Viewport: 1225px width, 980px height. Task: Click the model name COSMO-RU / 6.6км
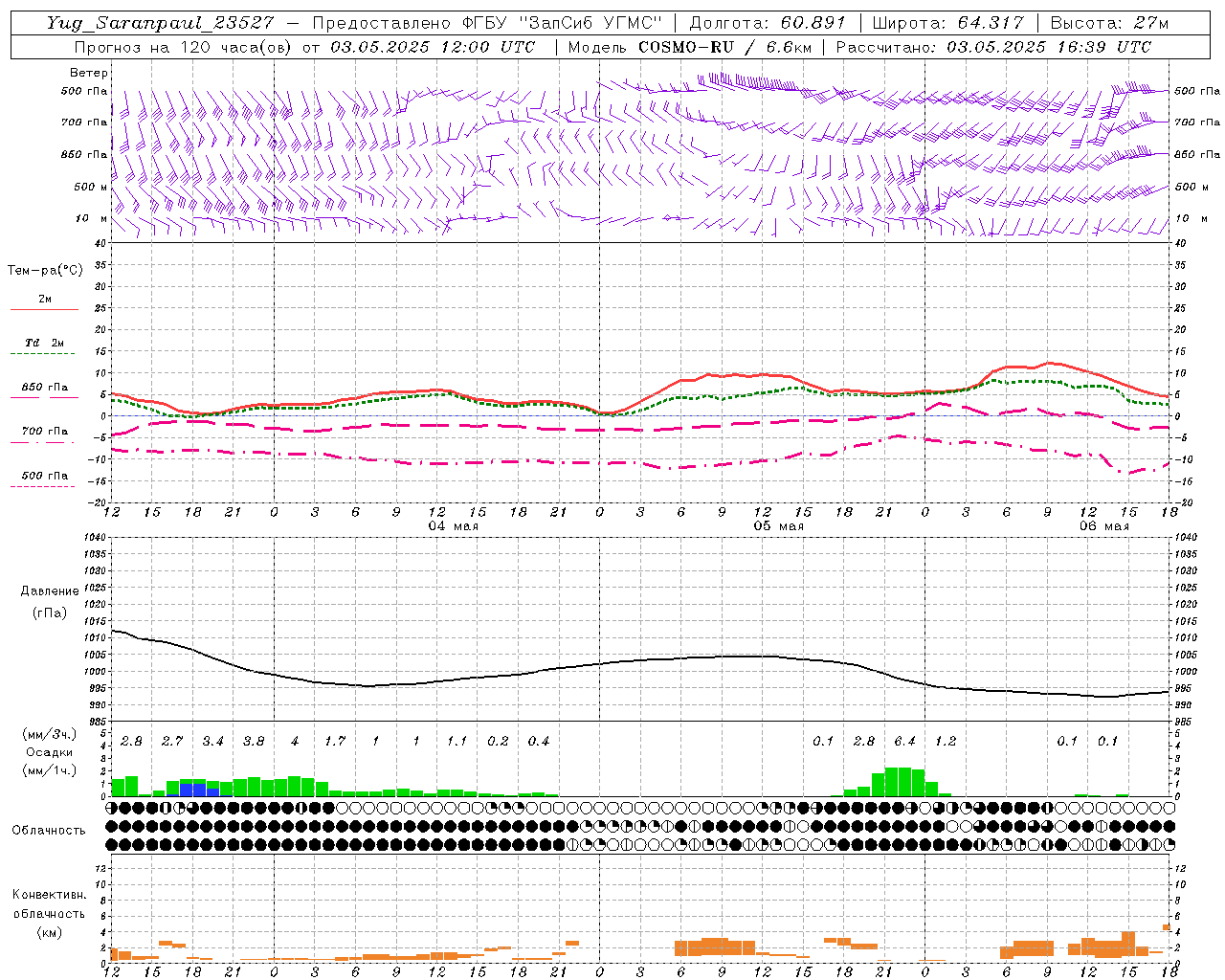[x=724, y=47]
